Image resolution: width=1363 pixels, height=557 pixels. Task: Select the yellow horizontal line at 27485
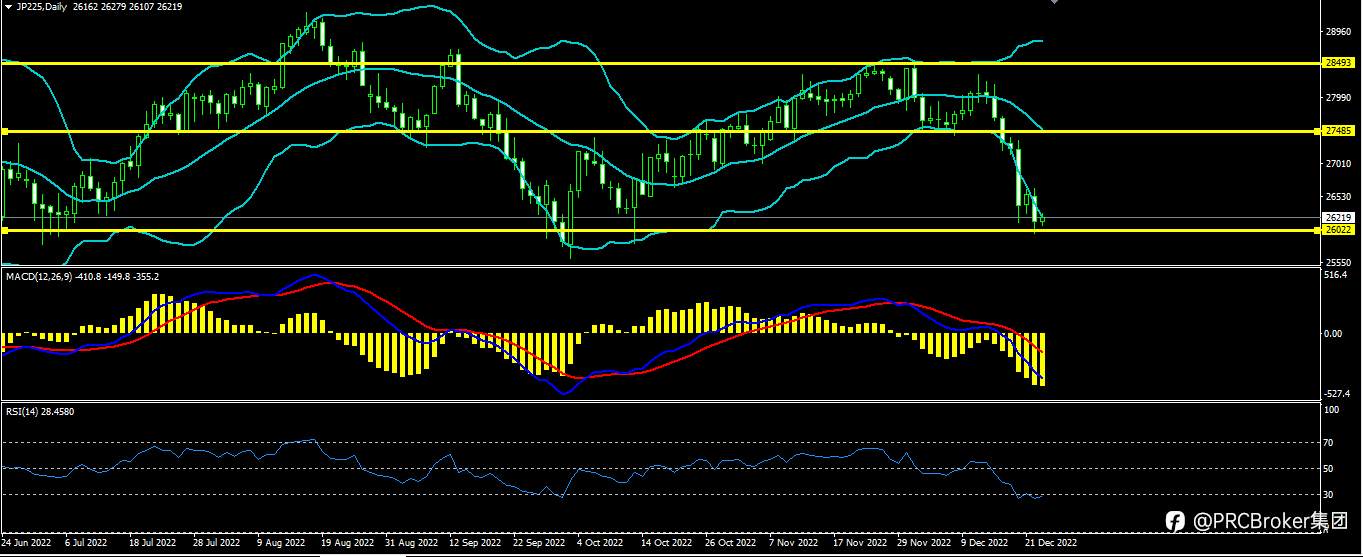[x=660, y=131]
